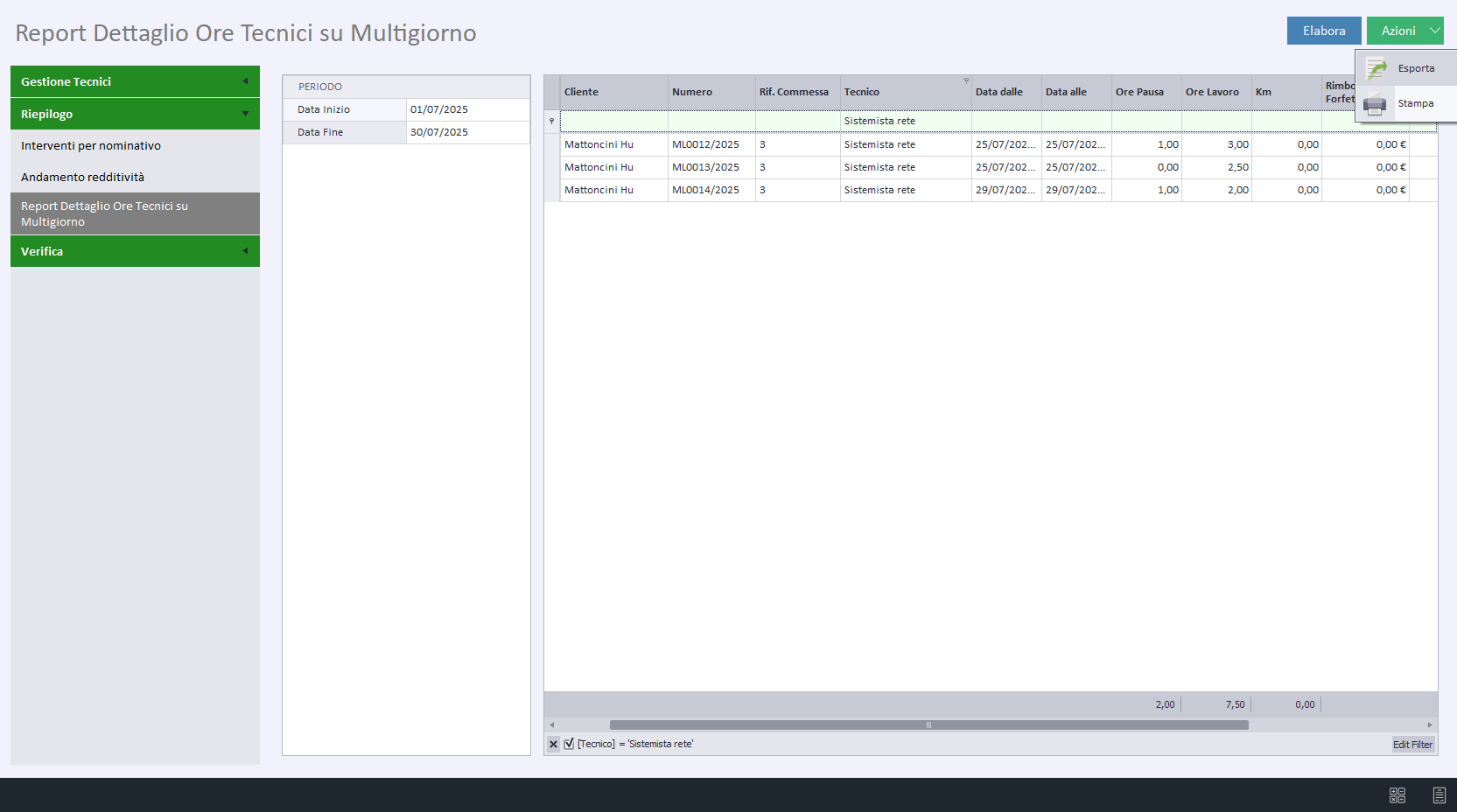Select row ML0013/2025
This screenshot has width=1457, height=812.
991,167
